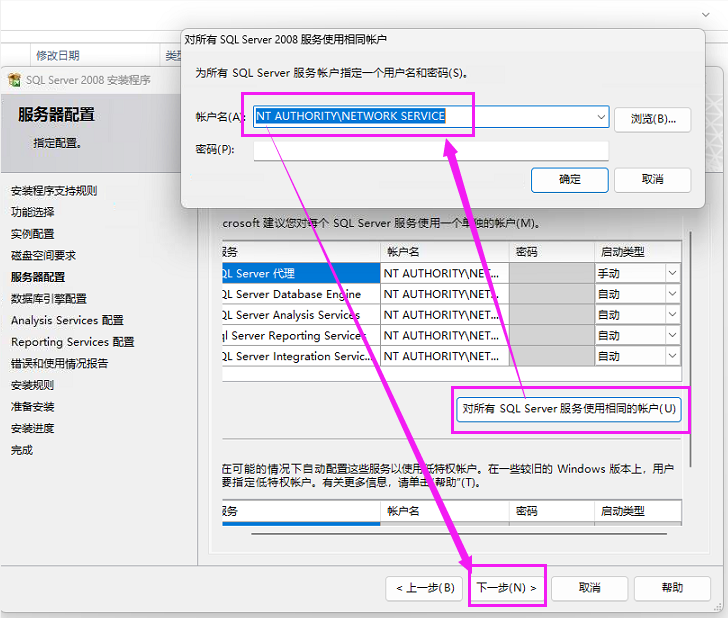The image size is (728, 618).
Task: Click the account name cell for Reporting Services
Action: [x=444, y=335]
